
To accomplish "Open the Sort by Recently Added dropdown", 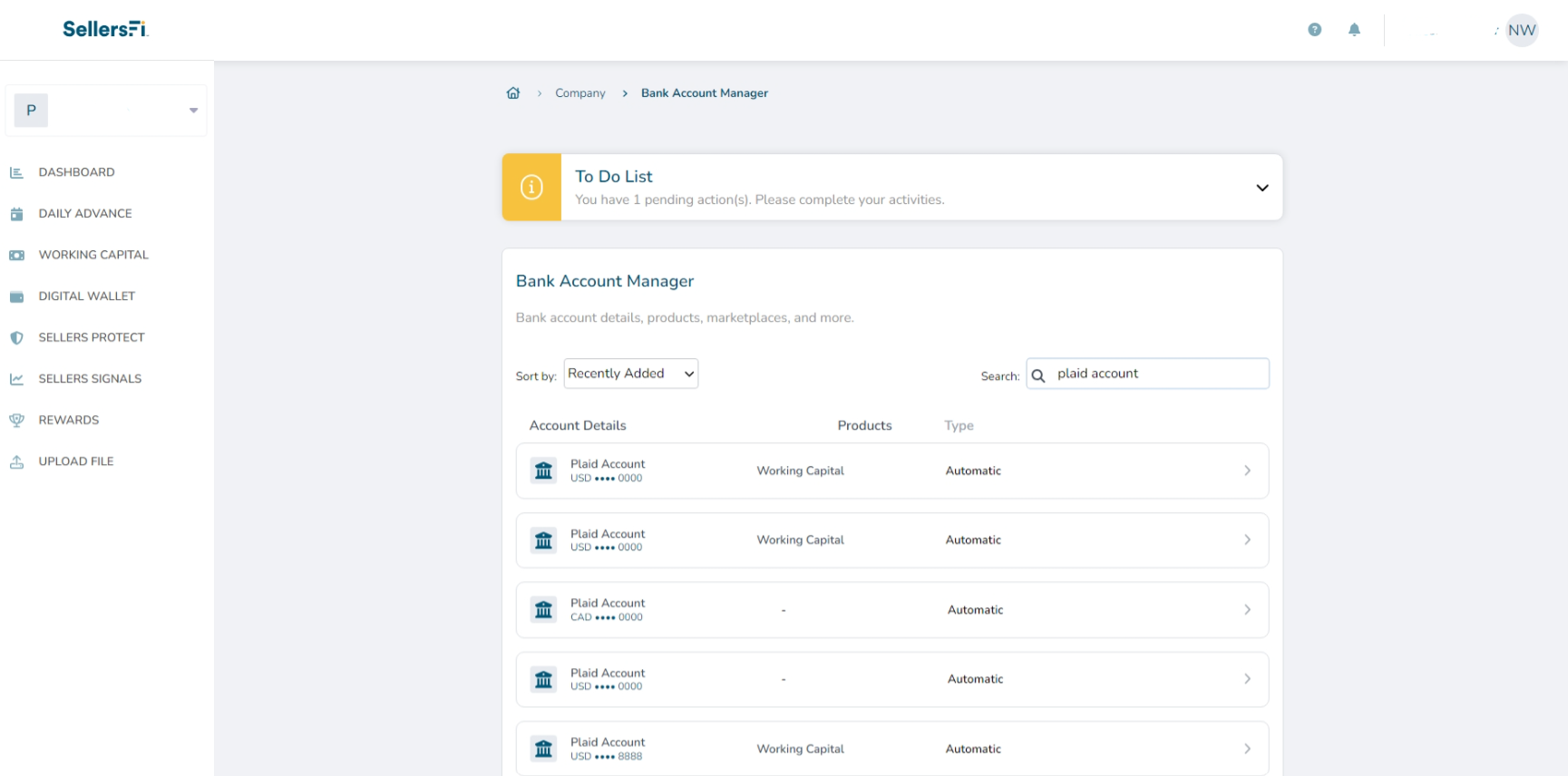I will pos(631,373).
